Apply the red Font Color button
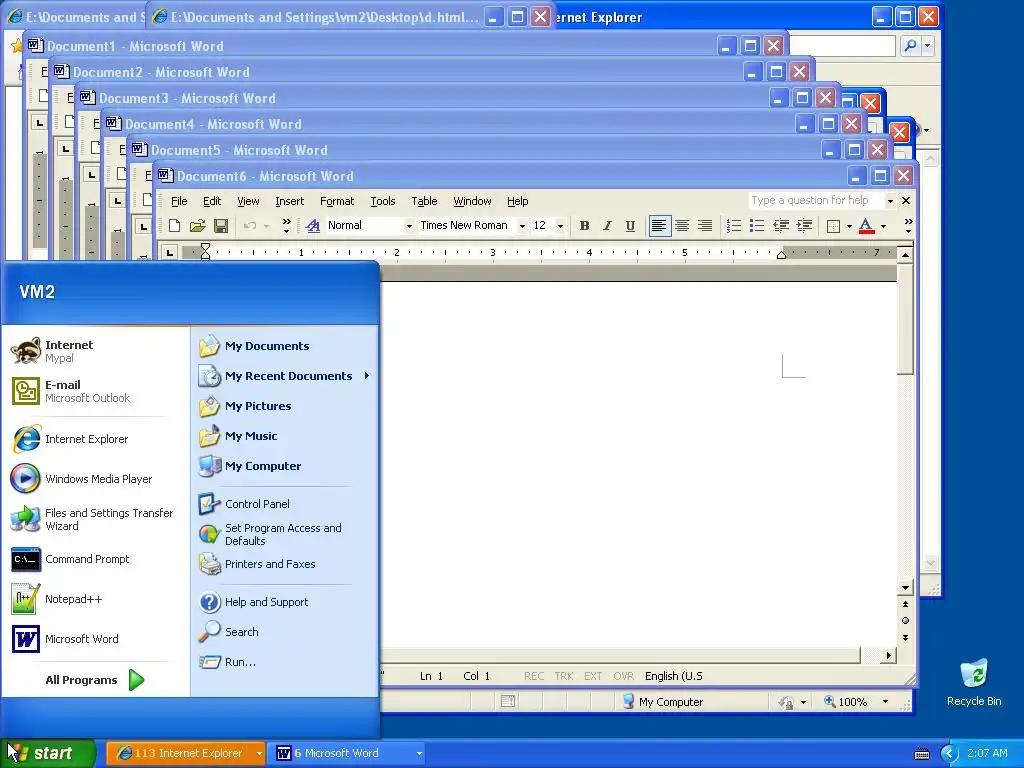 (x=866, y=226)
